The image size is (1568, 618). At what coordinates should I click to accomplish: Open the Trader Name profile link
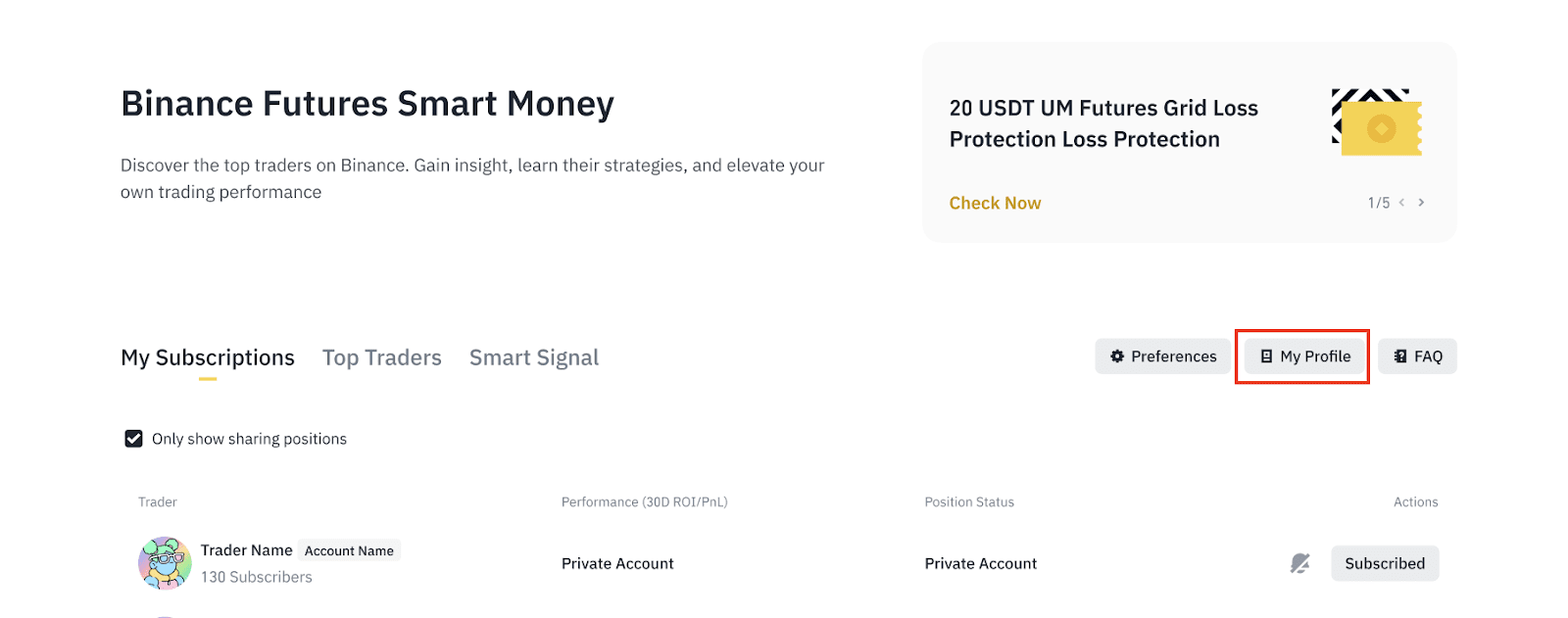(247, 550)
